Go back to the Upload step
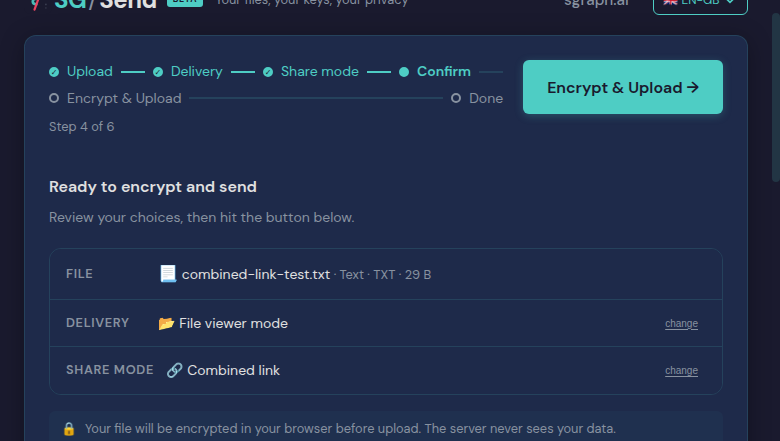 (x=90, y=72)
